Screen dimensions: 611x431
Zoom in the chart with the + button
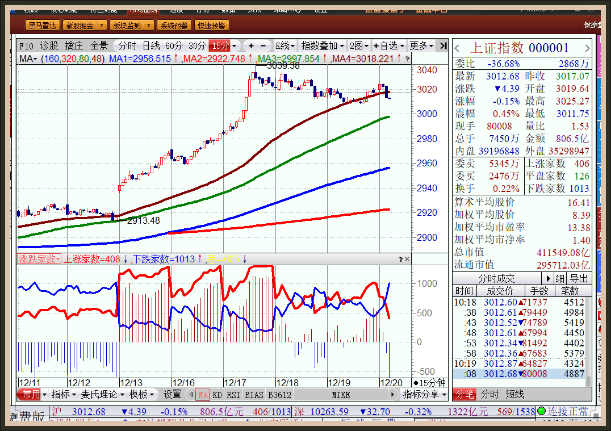pos(251,46)
